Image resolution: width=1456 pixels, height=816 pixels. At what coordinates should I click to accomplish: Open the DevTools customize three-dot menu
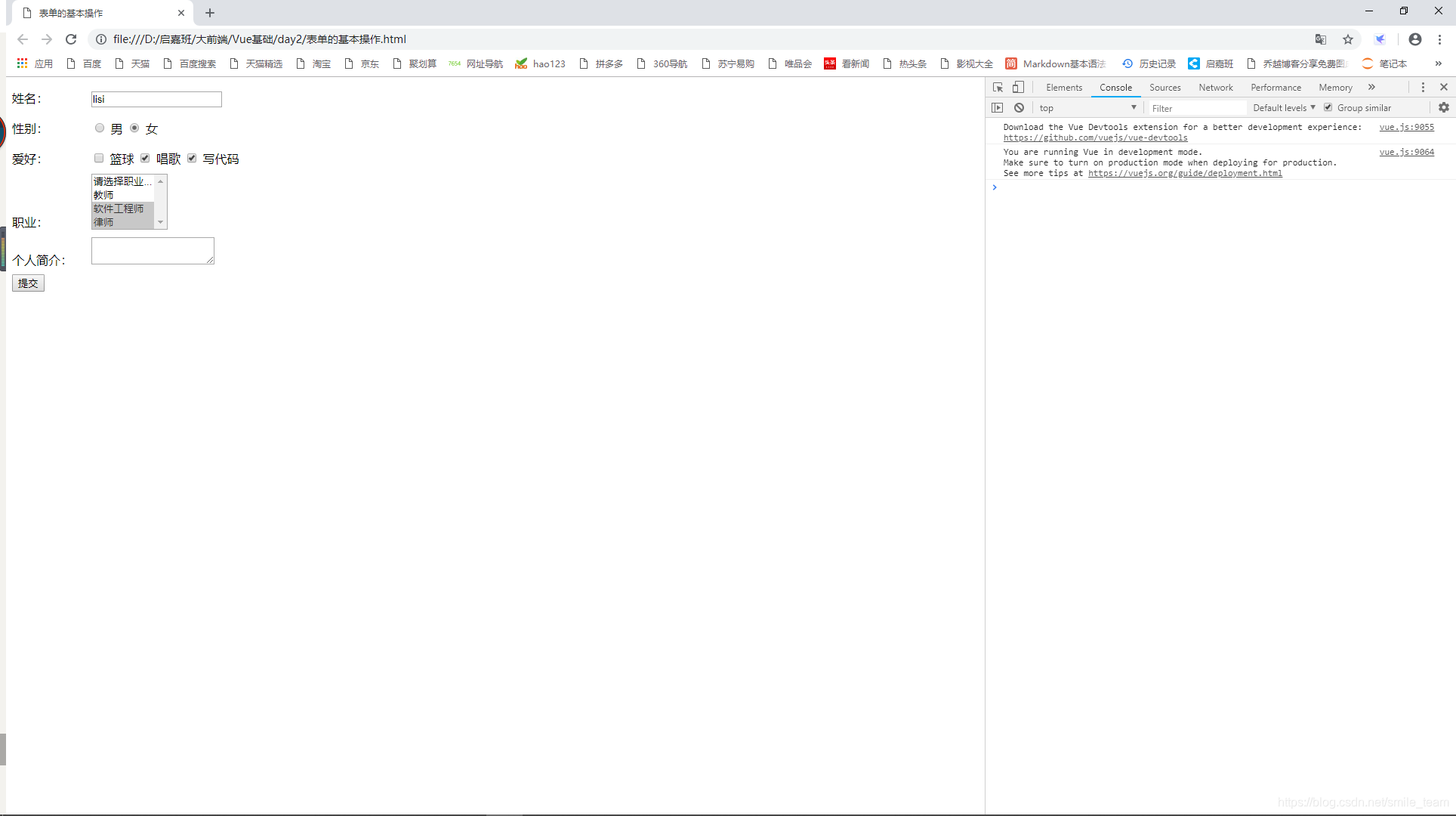[x=1423, y=87]
